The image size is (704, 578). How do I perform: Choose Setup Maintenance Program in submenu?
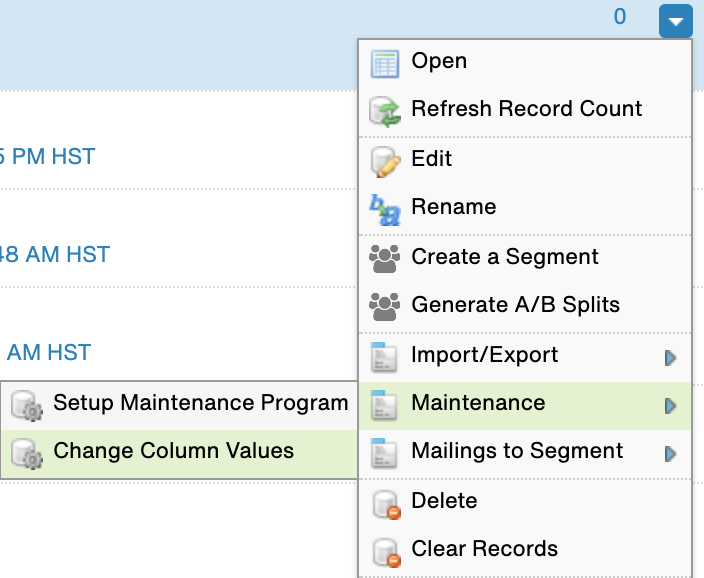point(179,406)
